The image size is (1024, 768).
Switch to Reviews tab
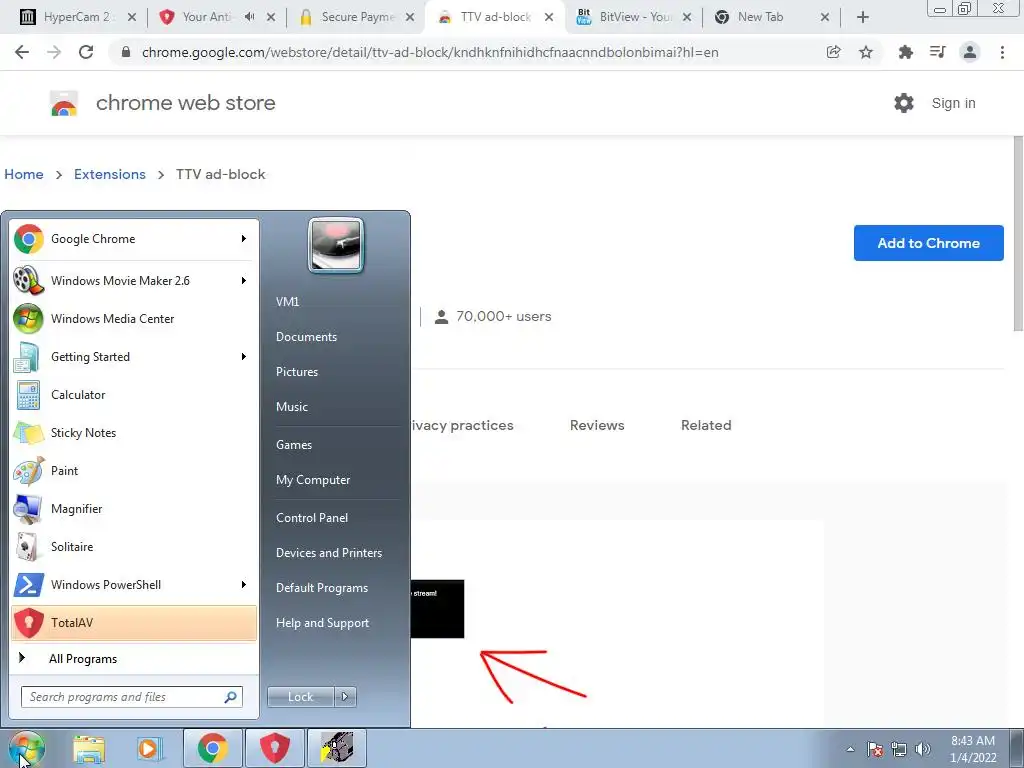coord(597,425)
